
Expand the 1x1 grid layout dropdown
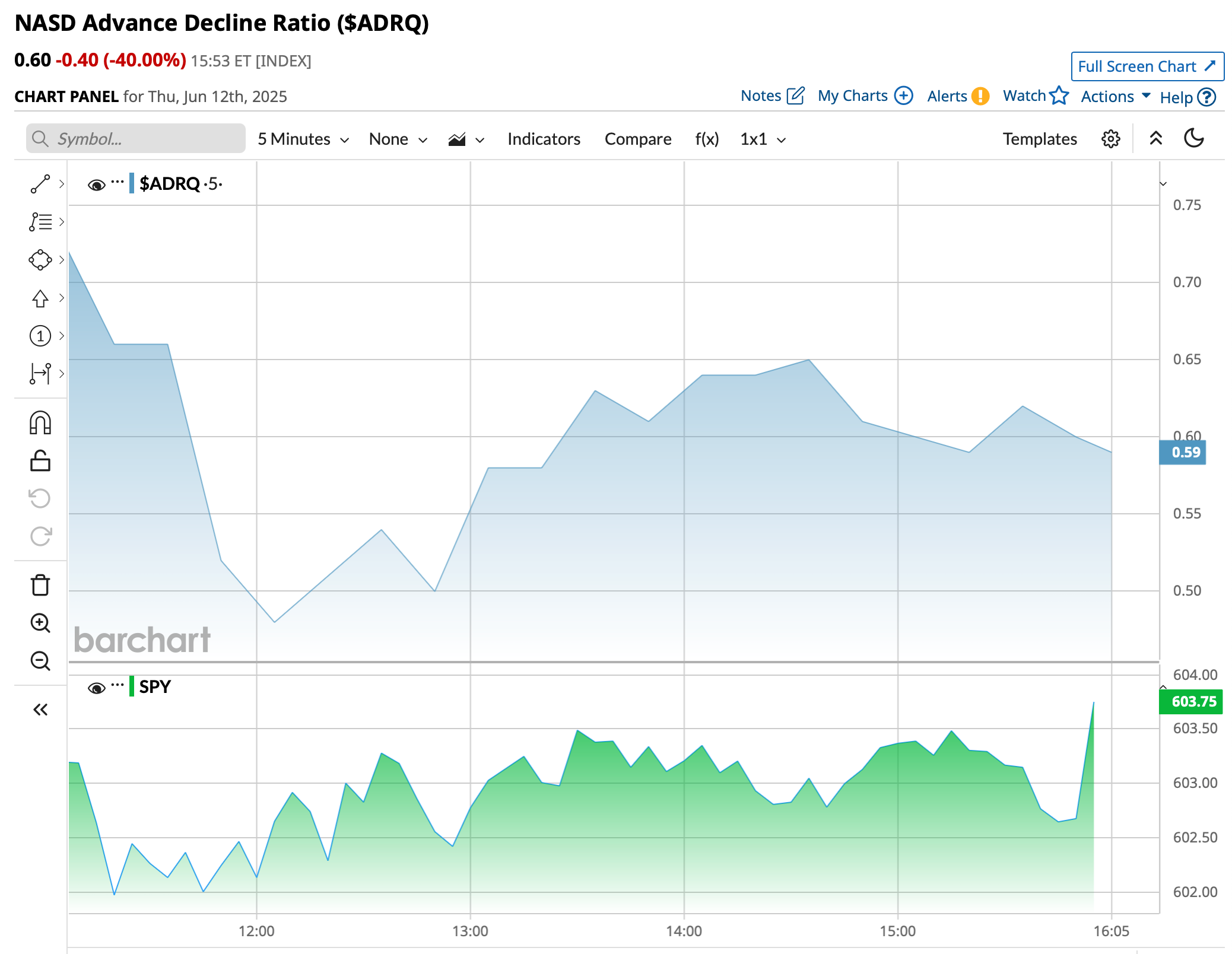pyautogui.click(x=763, y=139)
